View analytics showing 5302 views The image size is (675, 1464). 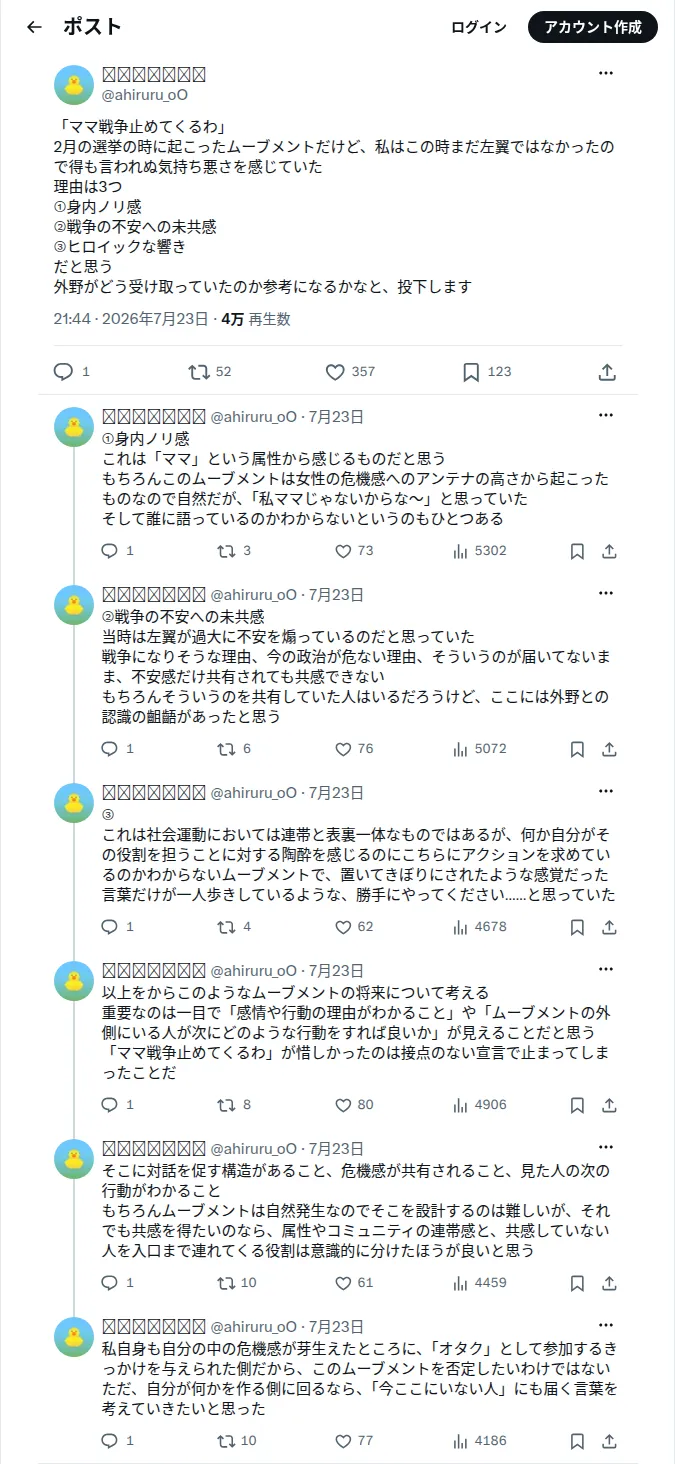[x=479, y=551]
